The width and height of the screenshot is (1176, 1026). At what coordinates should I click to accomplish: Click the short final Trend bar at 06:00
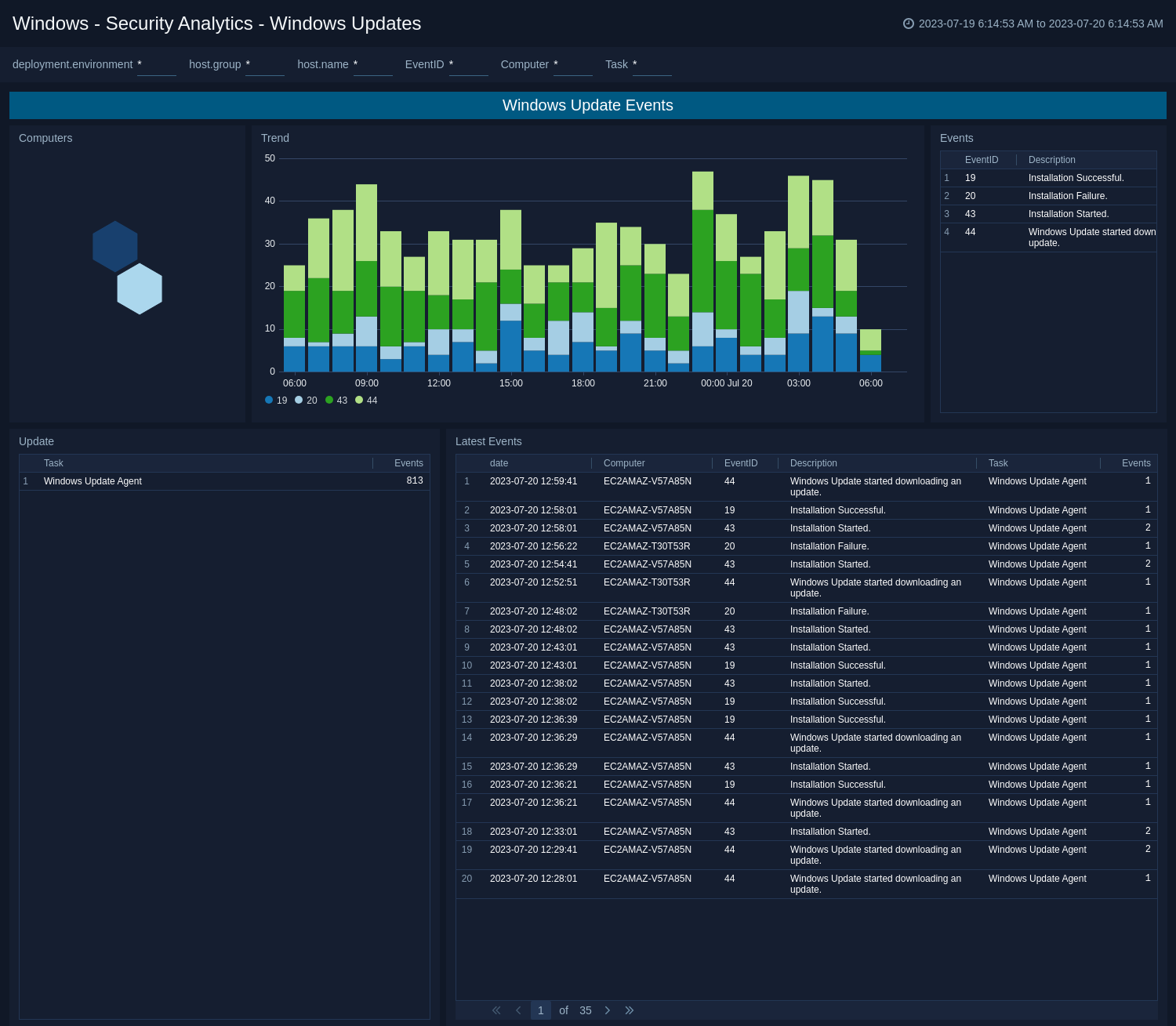[x=870, y=350]
